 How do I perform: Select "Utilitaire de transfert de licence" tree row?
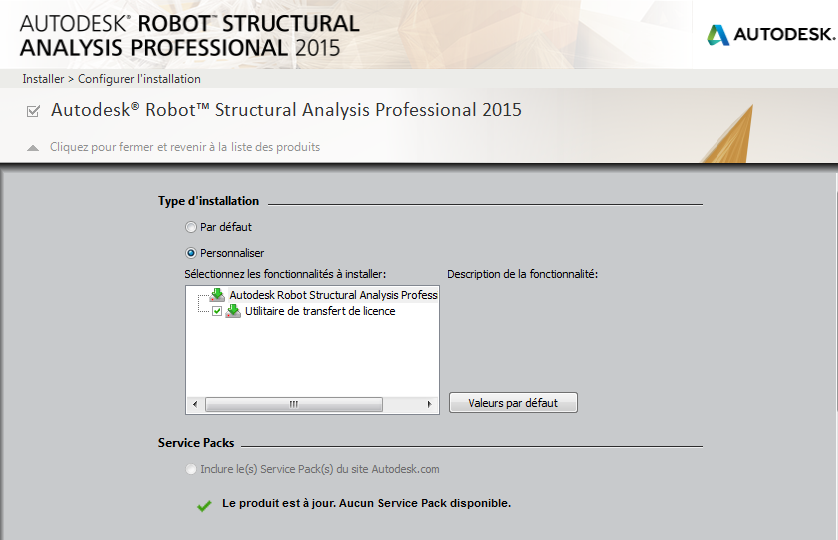pos(320,311)
